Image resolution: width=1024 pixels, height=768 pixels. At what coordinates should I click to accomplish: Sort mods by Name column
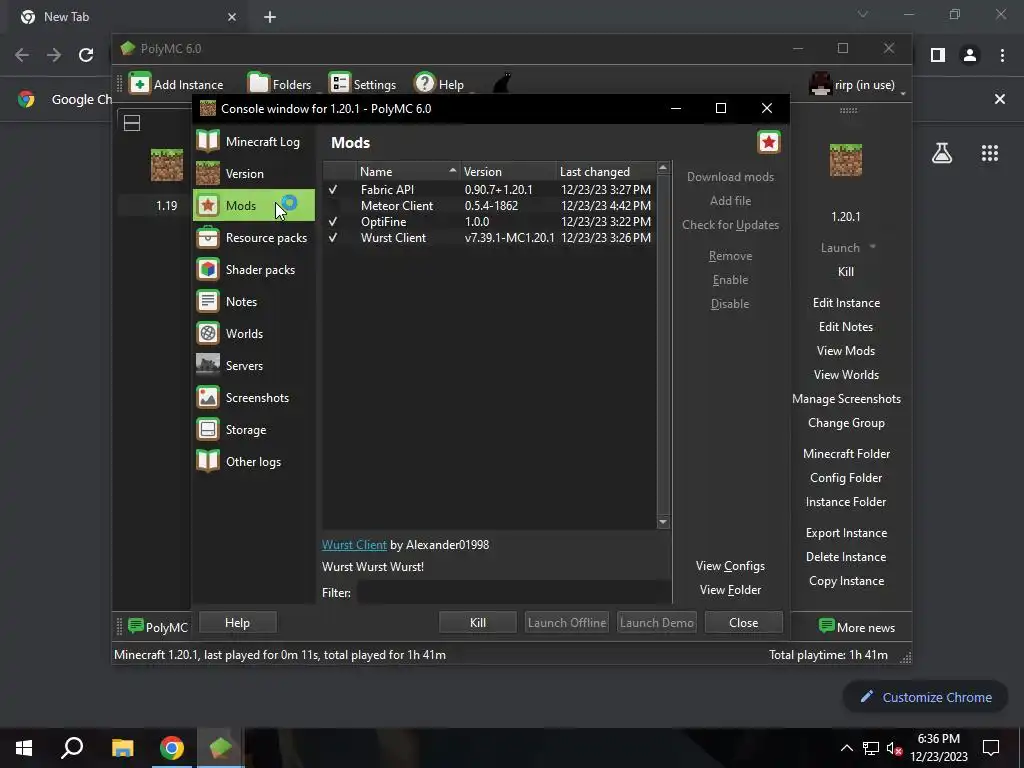(x=408, y=171)
